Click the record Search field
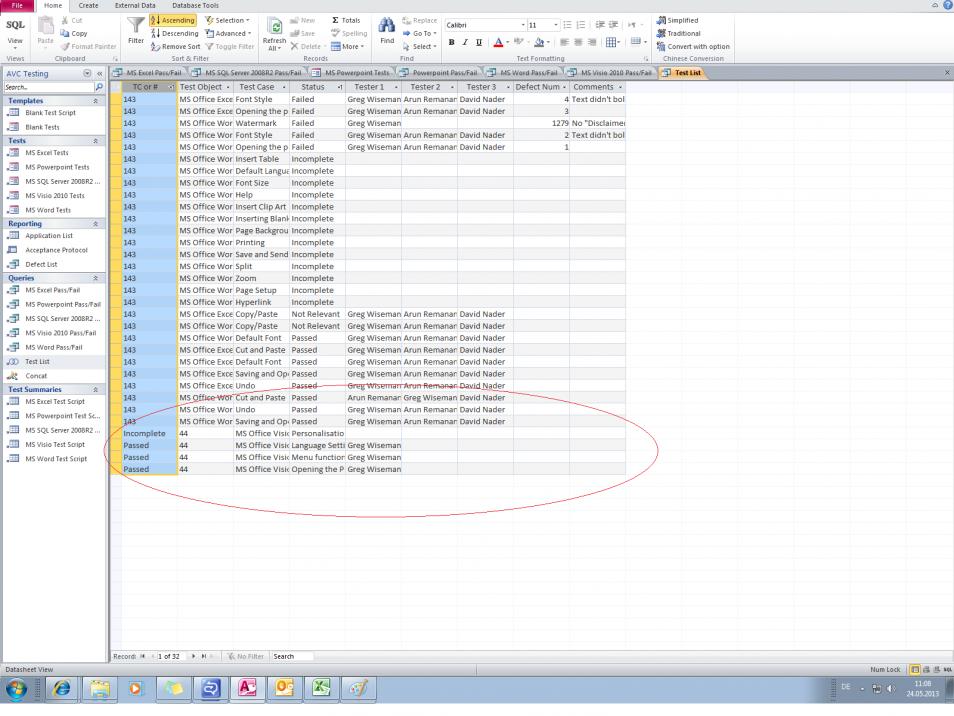 (292, 656)
